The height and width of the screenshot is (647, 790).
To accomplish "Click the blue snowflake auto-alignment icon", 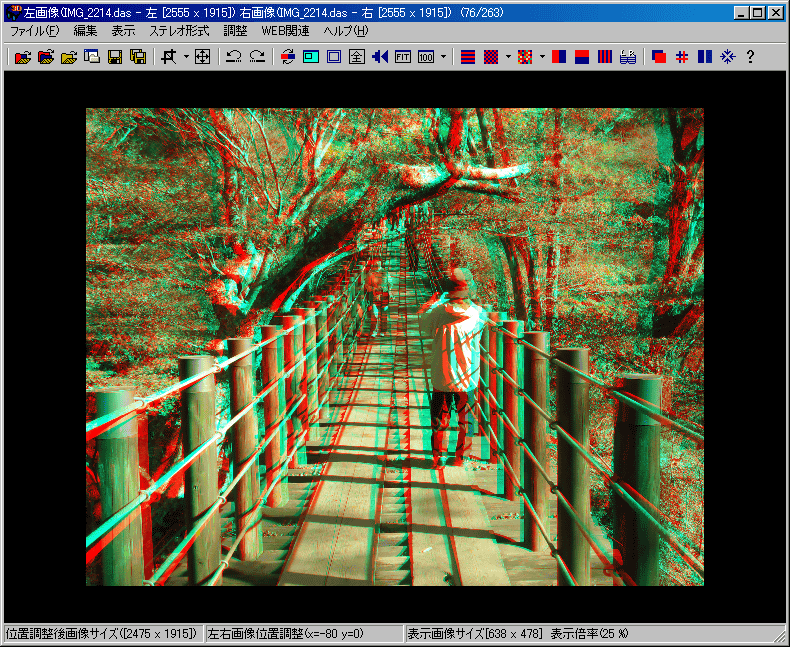I will tap(728, 57).
